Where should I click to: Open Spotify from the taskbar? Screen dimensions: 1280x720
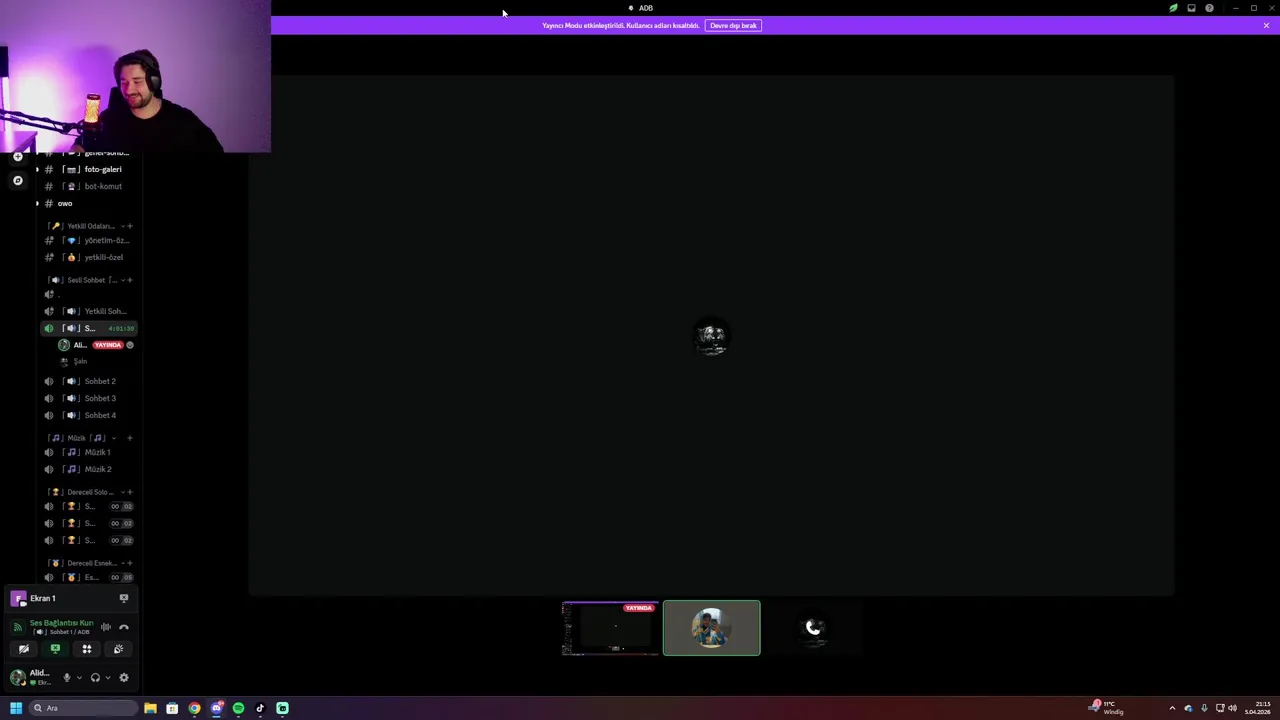point(238,708)
